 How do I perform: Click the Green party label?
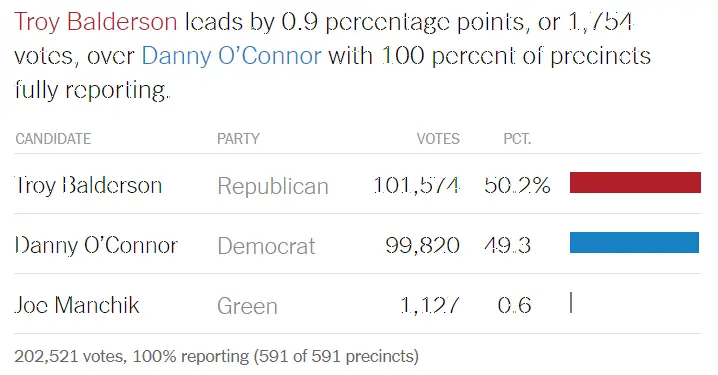247,306
